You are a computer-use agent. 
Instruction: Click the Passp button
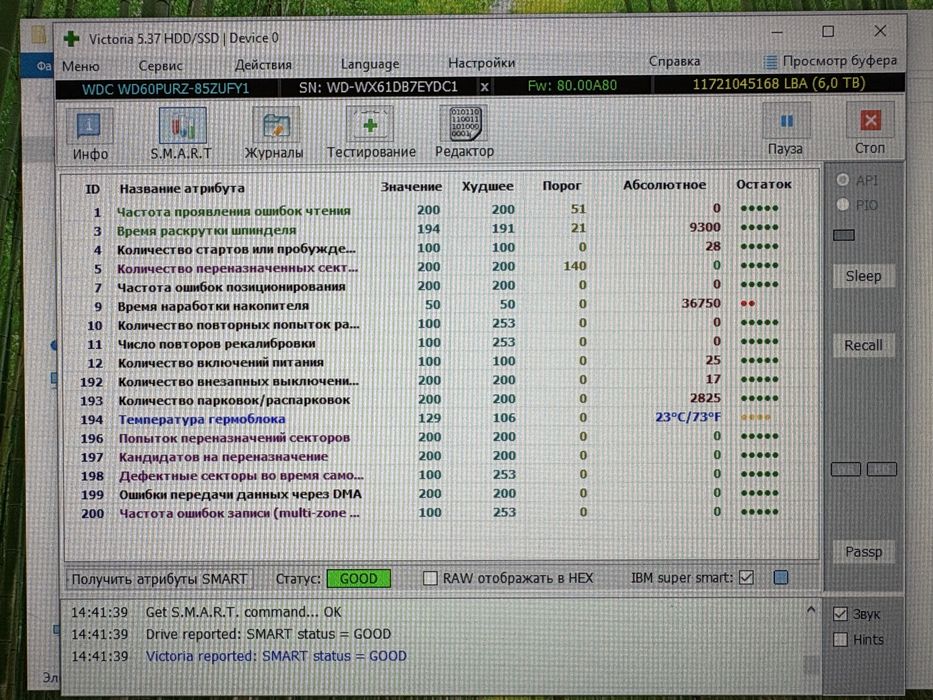[x=863, y=552]
